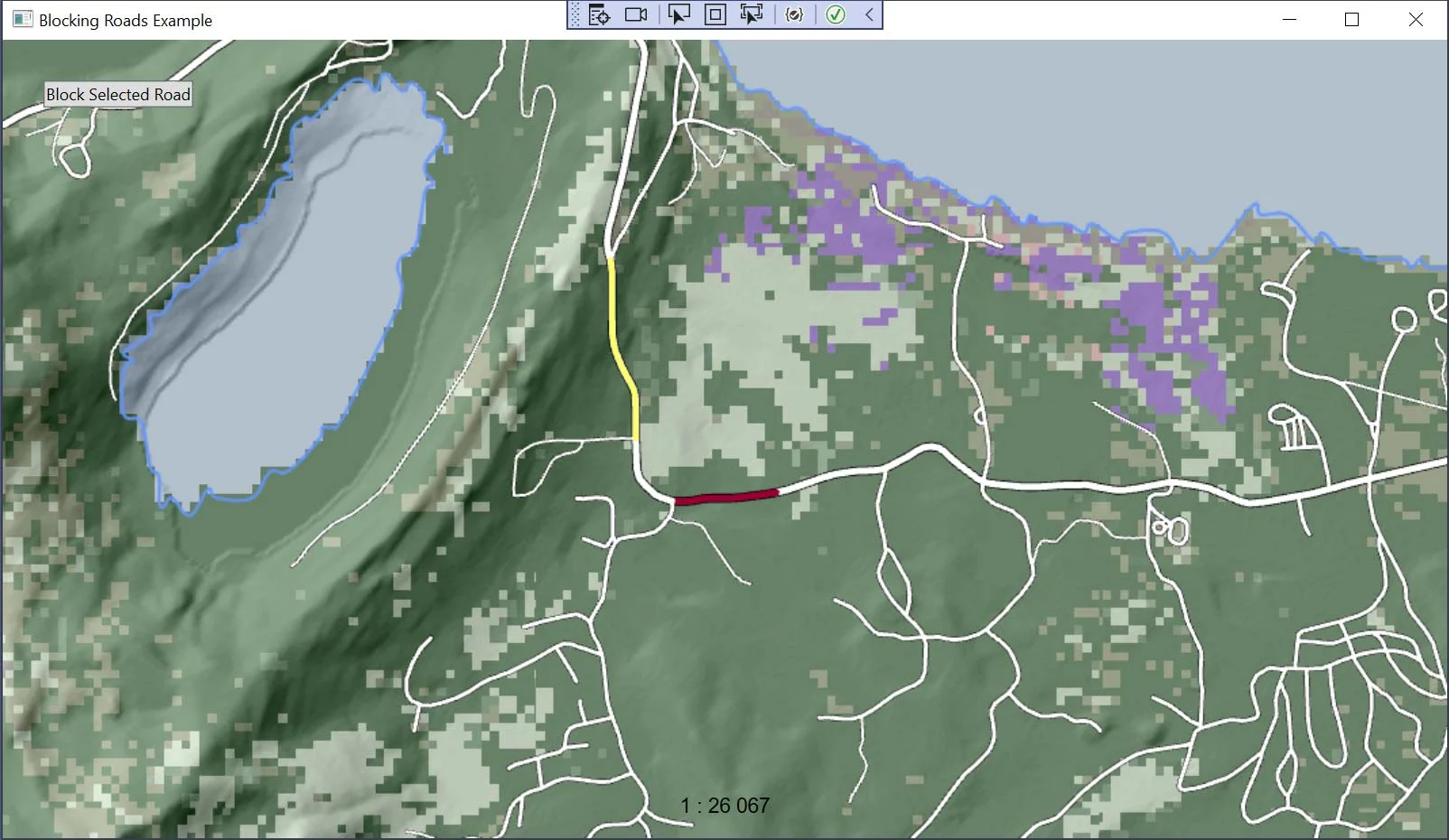The width and height of the screenshot is (1449, 840).
Task: Maximize the Blocking Roads Example window
Action: 1351,20
